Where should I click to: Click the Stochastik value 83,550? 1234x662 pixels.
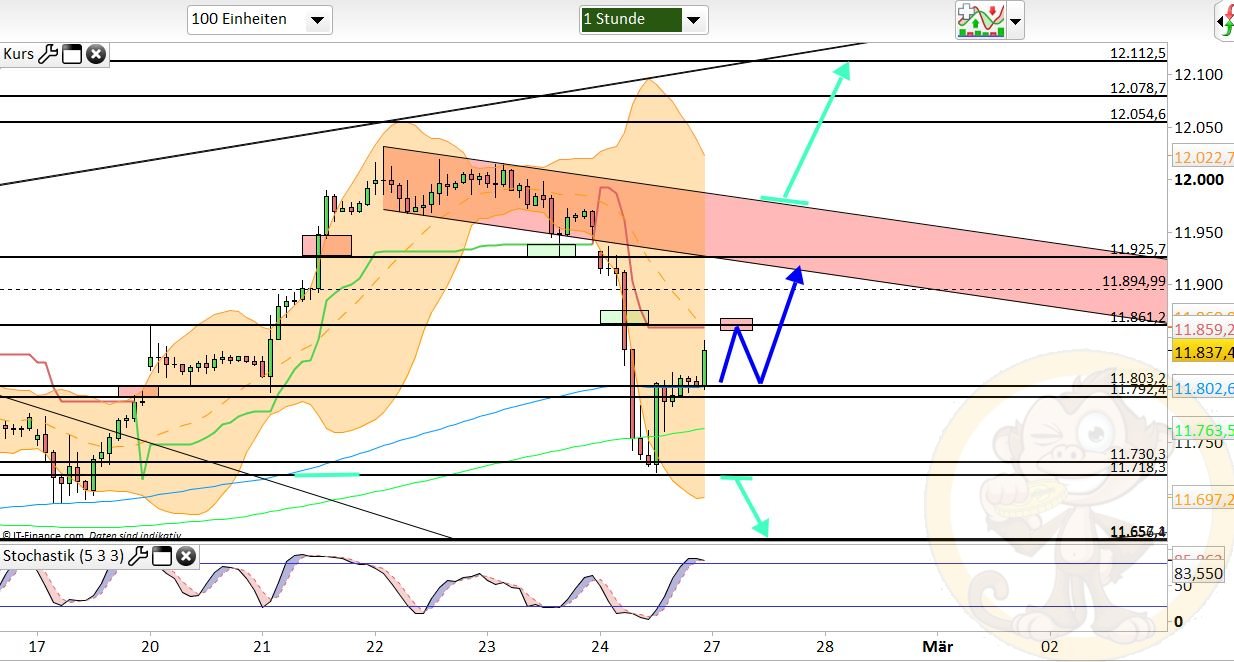pyautogui.click(x=1199, y=573)
